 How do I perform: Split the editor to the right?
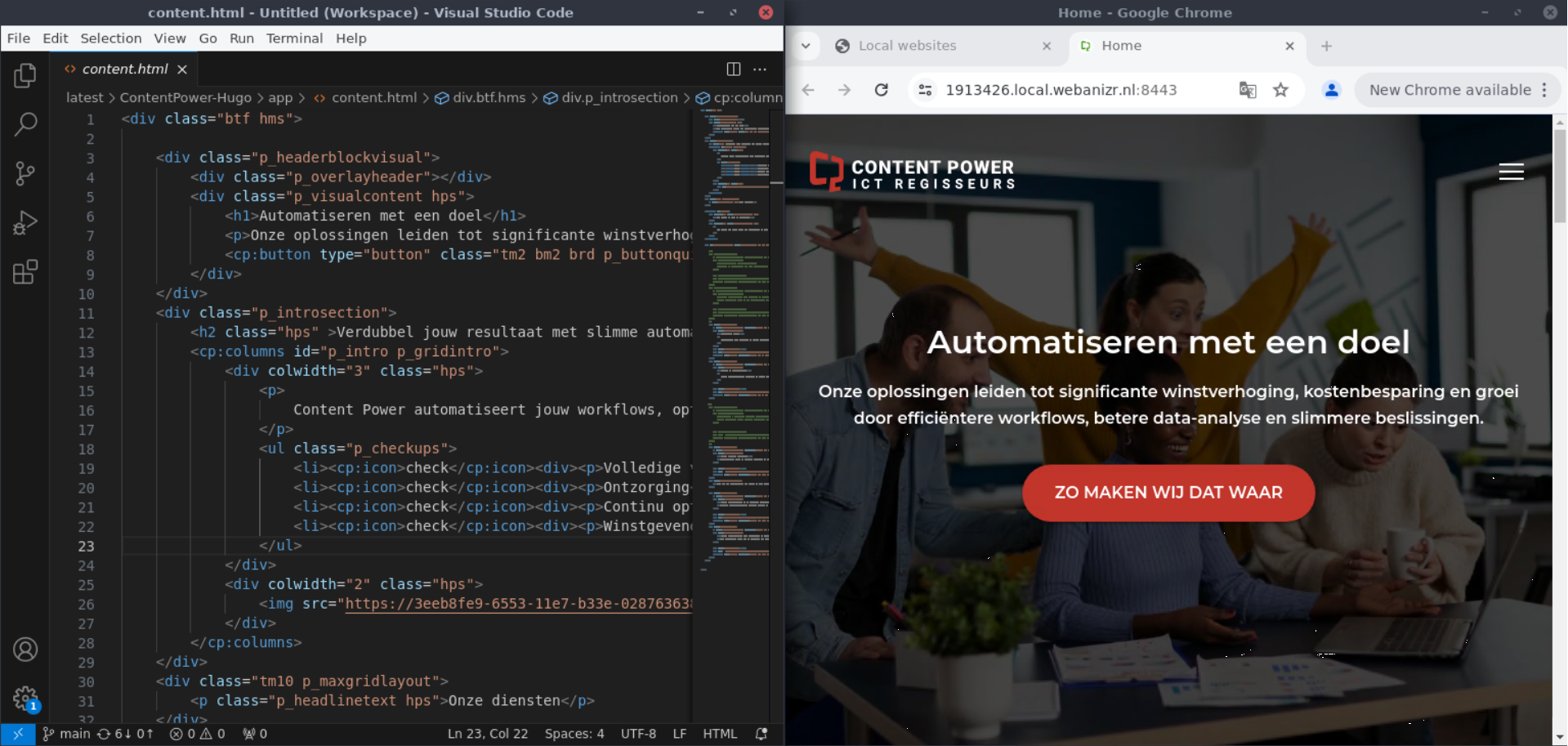point(733,69)
